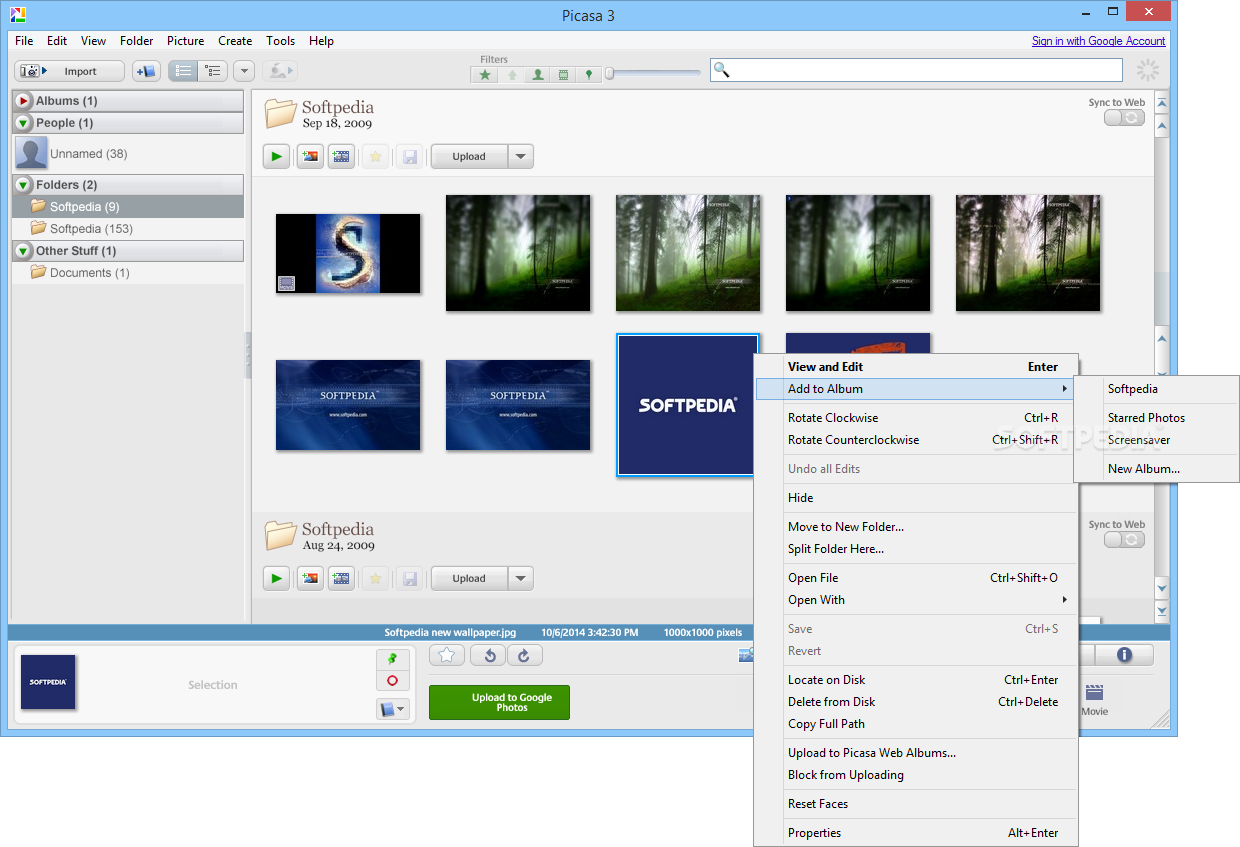Open the Create menu
Screen dimensions: 1240x847
(x=235, y=41)
